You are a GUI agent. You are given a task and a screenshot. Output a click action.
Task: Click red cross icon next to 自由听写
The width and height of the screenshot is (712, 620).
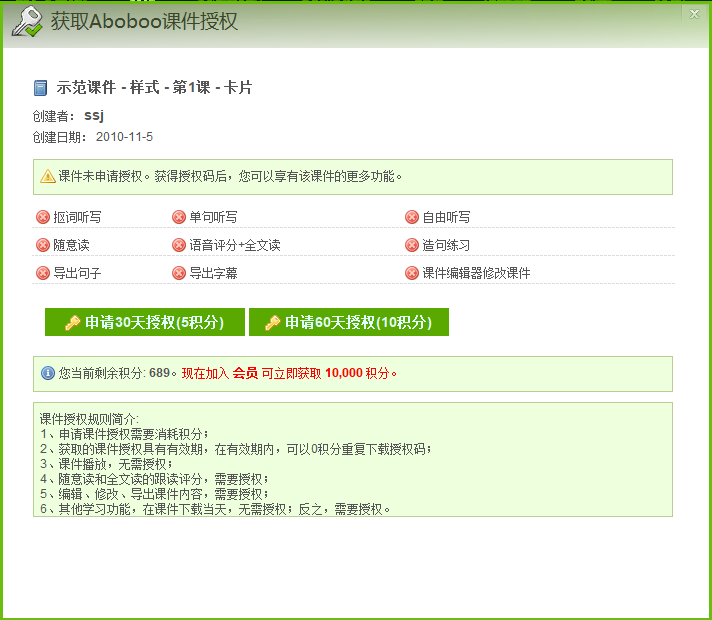click(412, 217)
